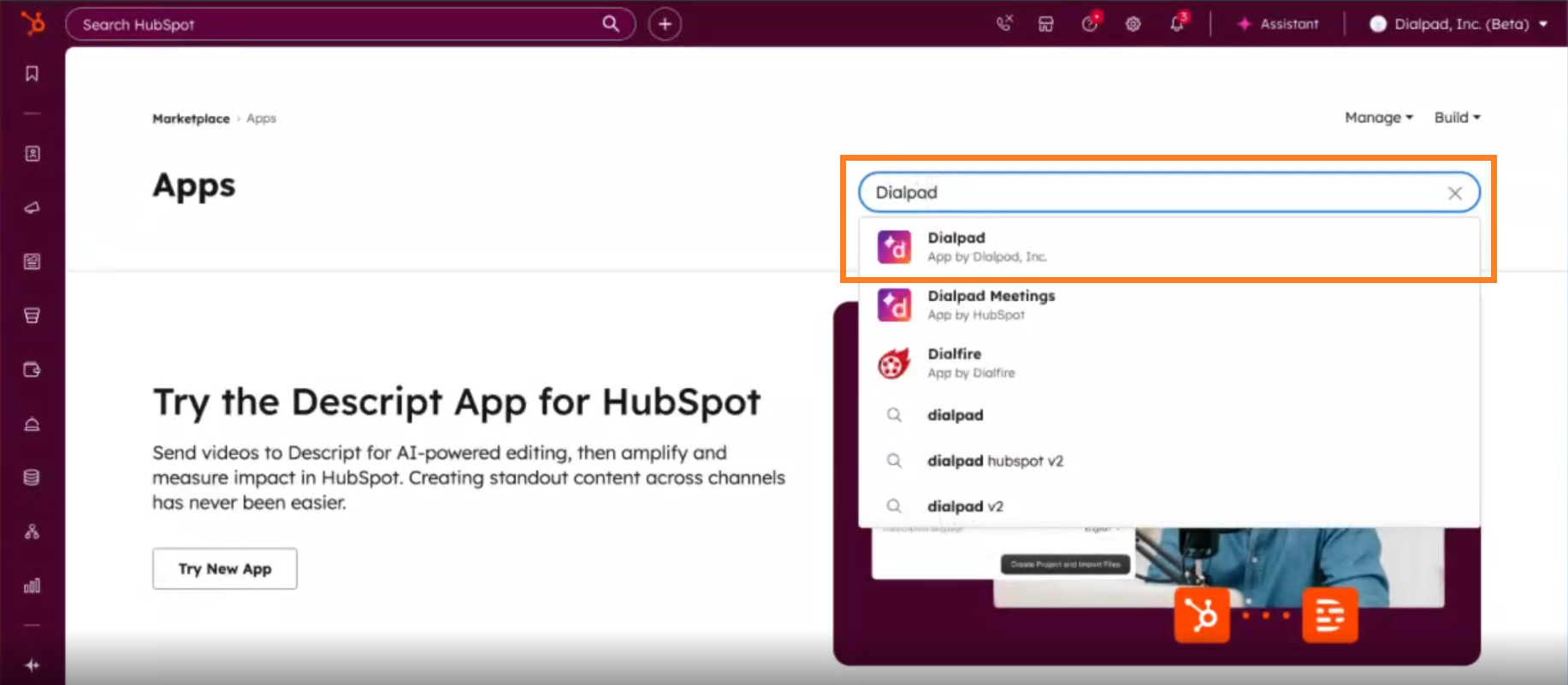Open the Bookmarks sidebar icon
Screen dimensions: 1568x685
[x=32, y=74]
